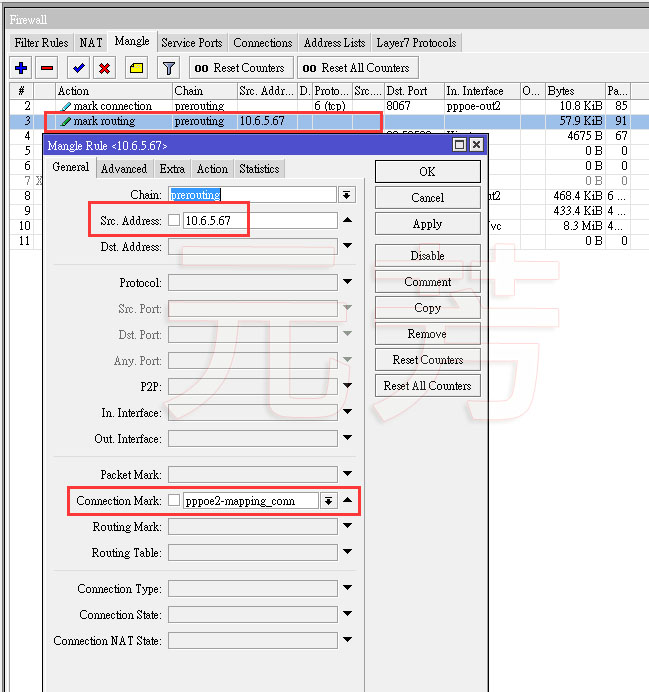Click toolbar Reset Counters button
The height and width of the screenshot is (692, 649).
(241, 68)
